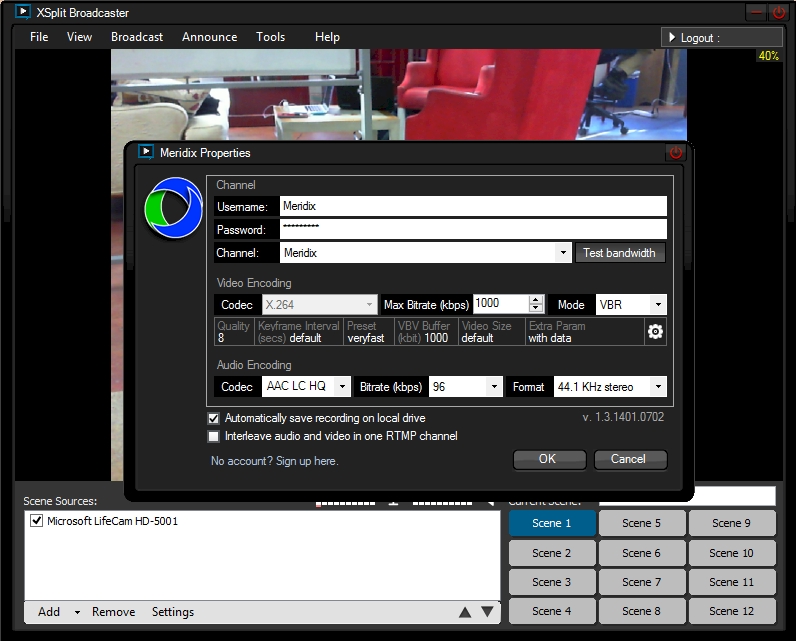
Task: Enable interleave audio and video option
Action: [x=213, y=436]
